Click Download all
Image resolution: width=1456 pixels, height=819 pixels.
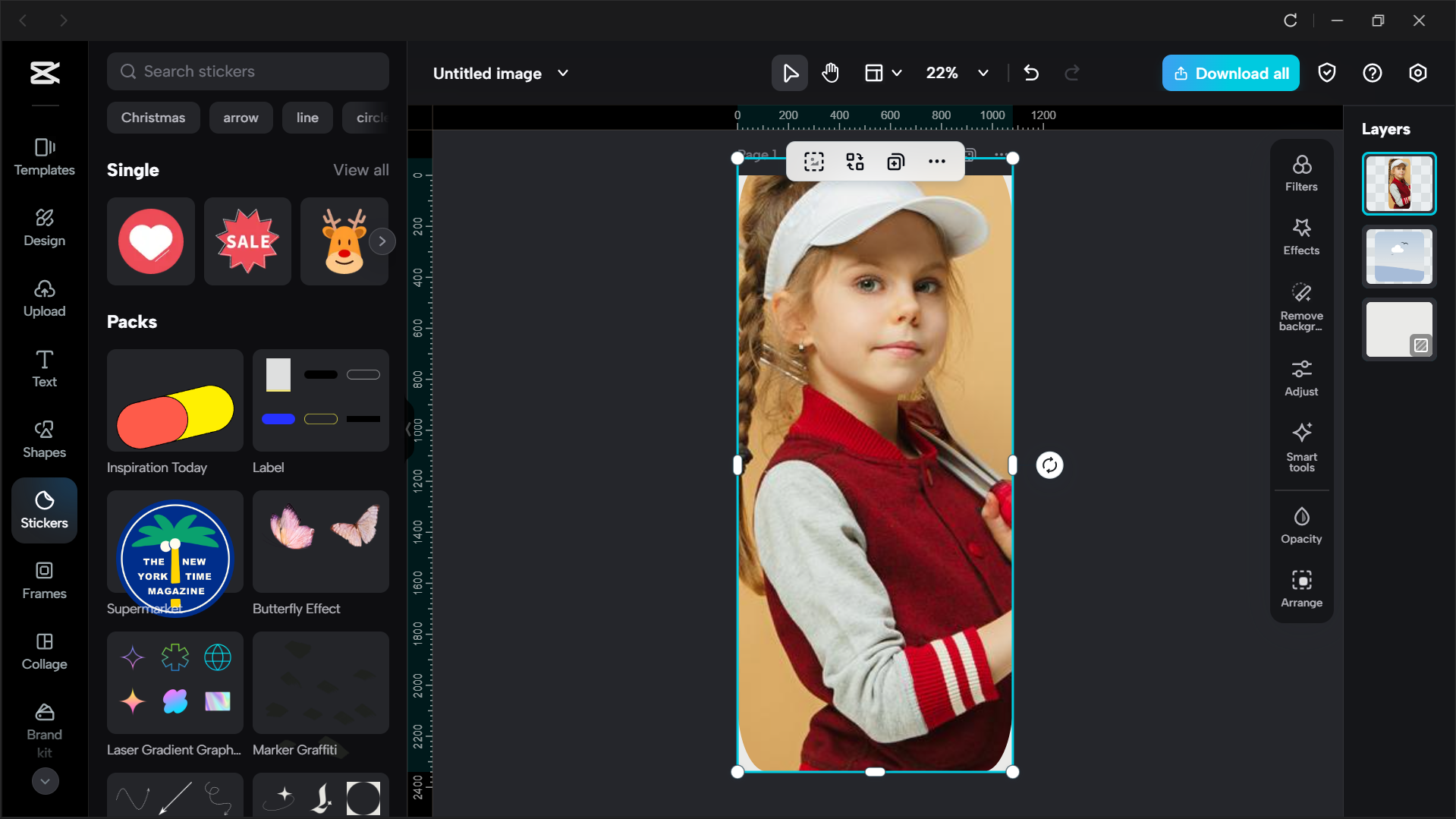point(1230,73)
